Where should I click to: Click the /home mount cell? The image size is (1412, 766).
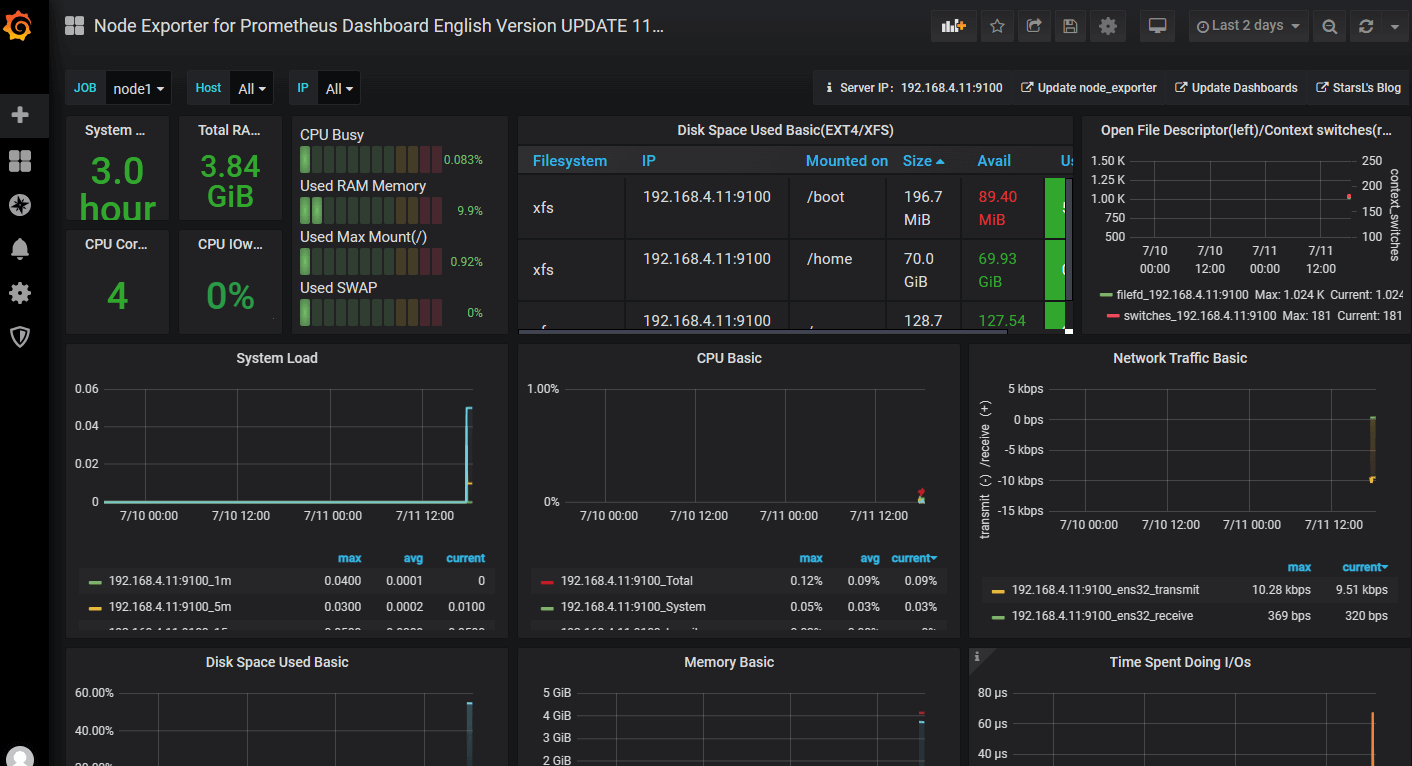[x=830, y=259]
